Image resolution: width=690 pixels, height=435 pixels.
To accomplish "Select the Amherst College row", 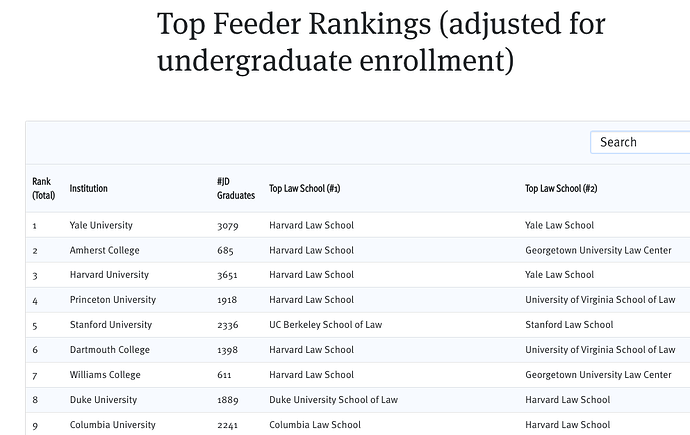I will point(358,250).
